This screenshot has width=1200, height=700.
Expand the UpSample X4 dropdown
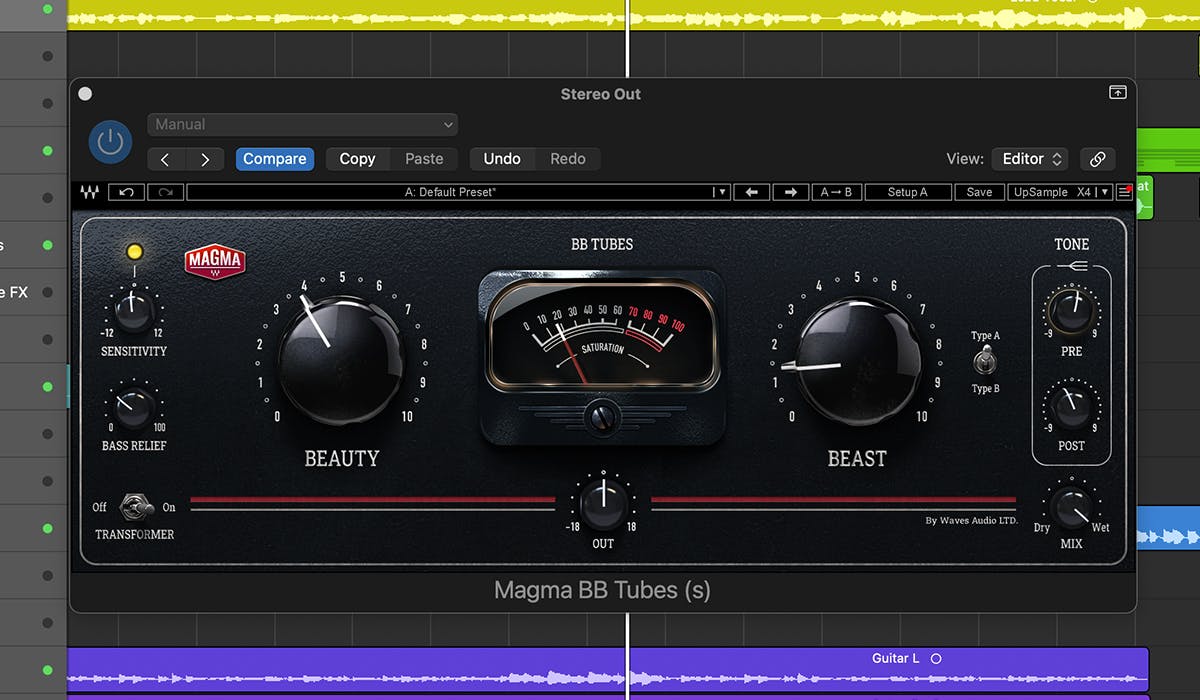pyautogui.click(x=1060, y=192)
